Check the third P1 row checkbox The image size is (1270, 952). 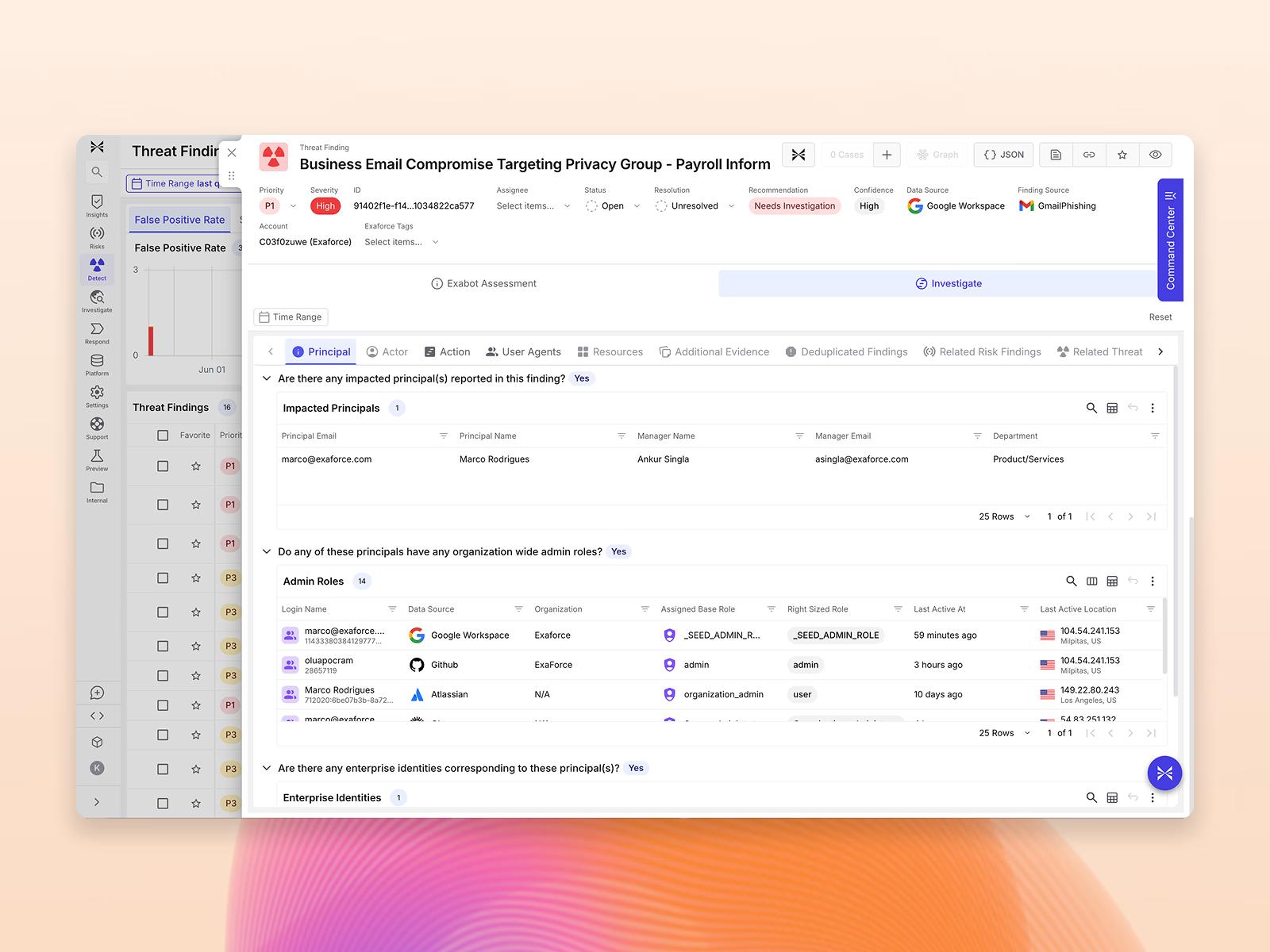pos(163,543)
